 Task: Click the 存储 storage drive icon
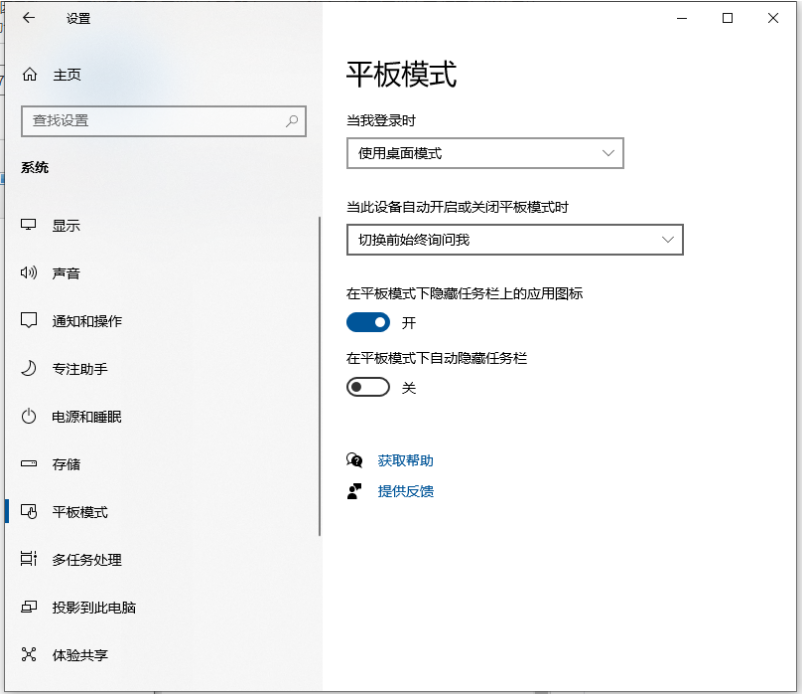(x=30, y=464)
